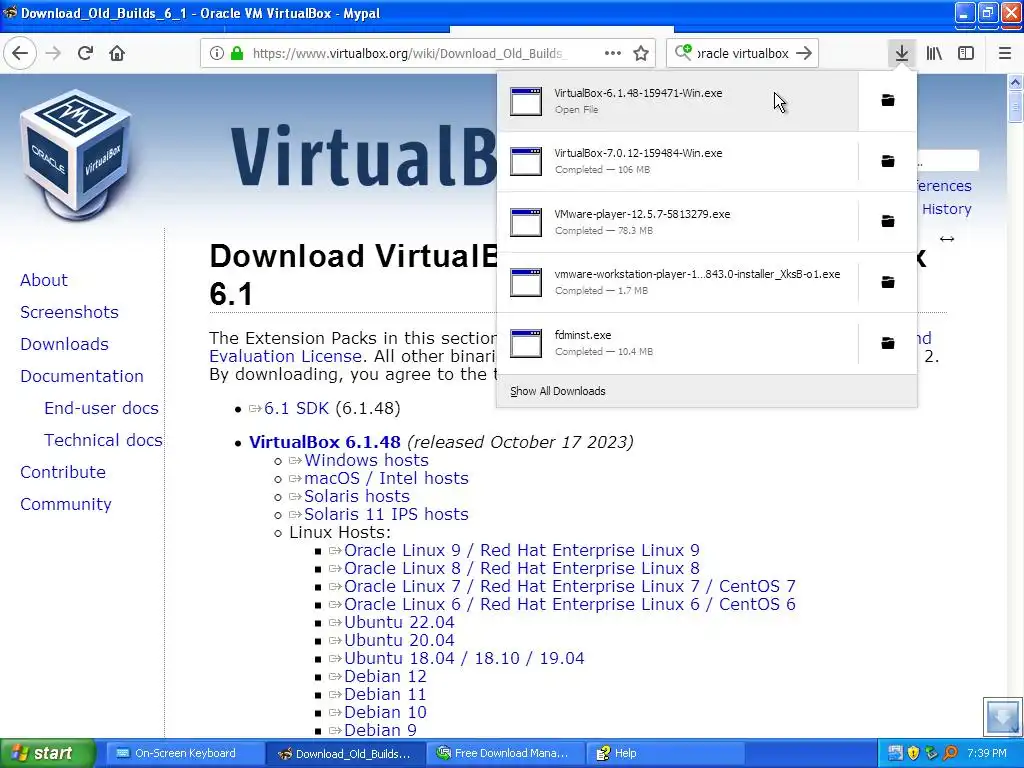This screenshot has width=1024, height=768.
Task: Open the History link
Action: click(x=946, y=209)
